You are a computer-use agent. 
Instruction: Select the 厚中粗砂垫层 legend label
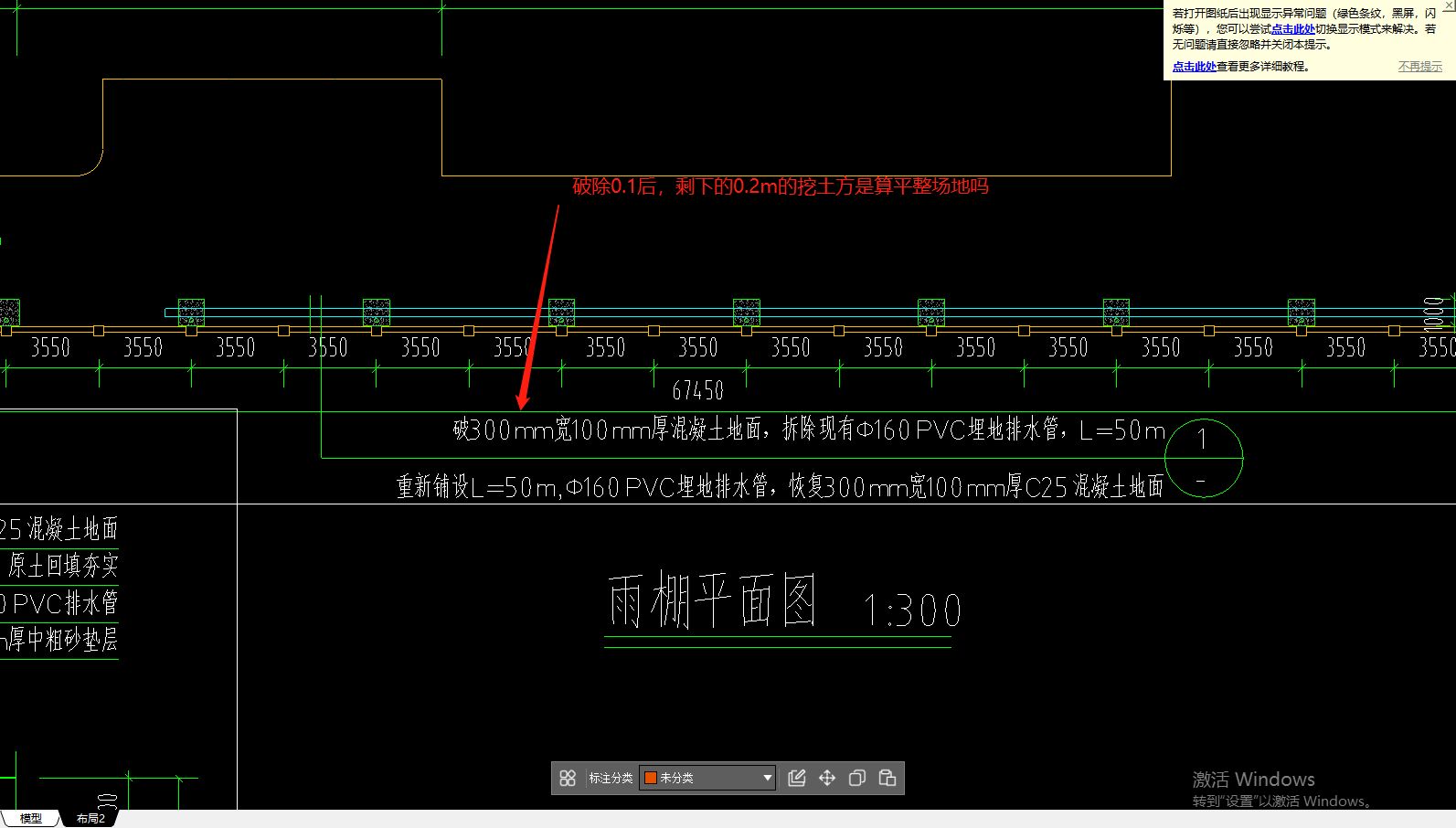[x=58, y=639]
